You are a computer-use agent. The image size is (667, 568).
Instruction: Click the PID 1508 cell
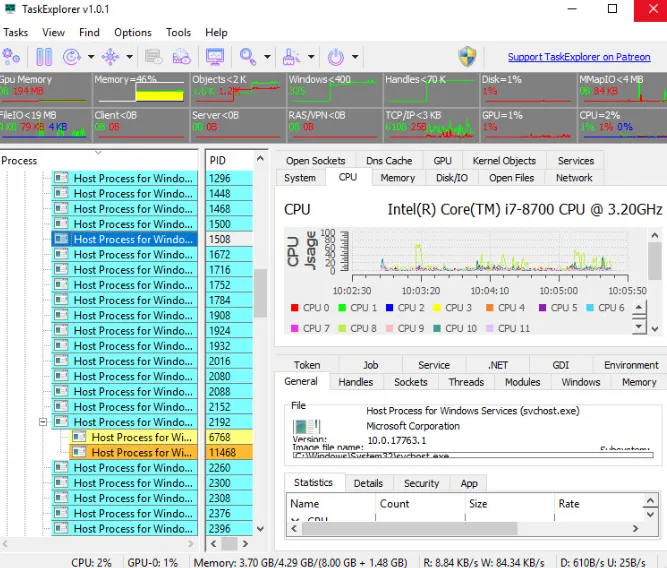(230, 239)
